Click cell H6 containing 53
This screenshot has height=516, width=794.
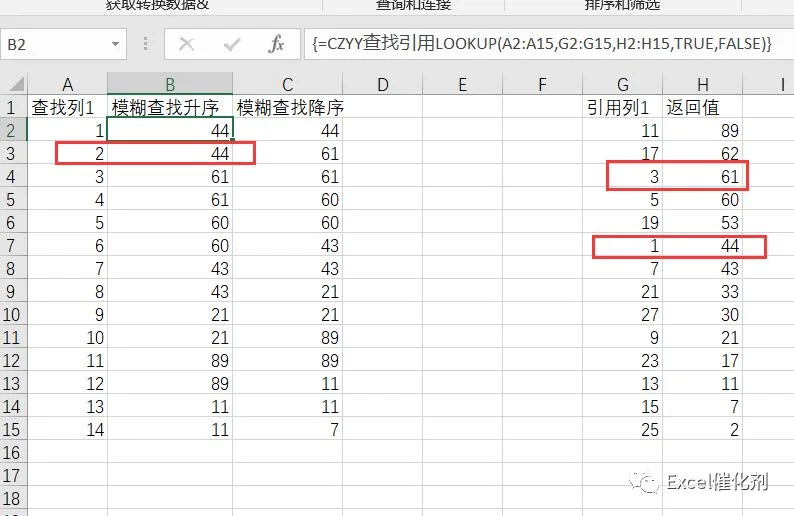(x=702, y=222)
